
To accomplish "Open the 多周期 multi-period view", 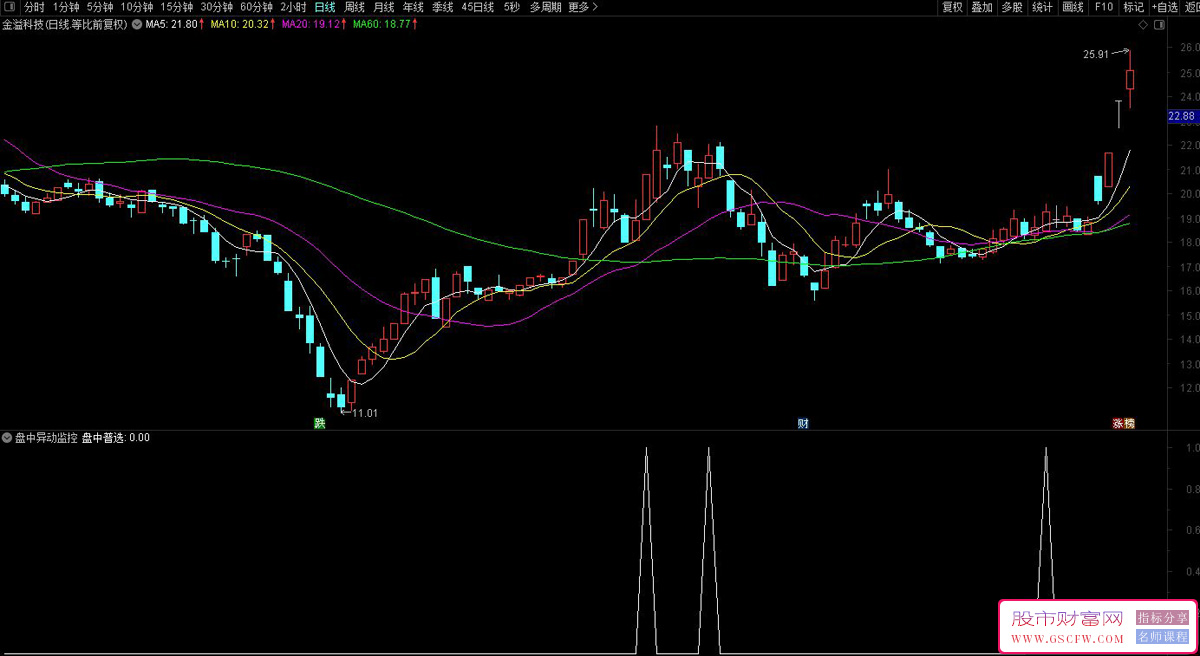I will 545,6.
